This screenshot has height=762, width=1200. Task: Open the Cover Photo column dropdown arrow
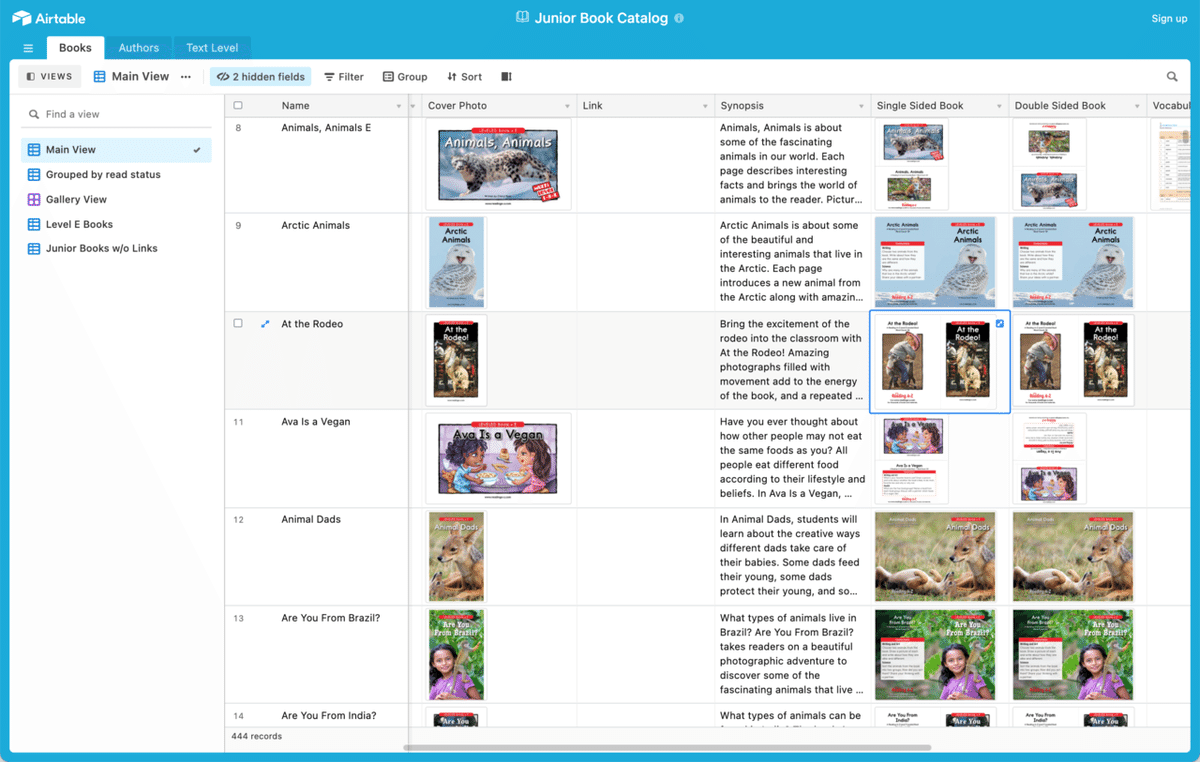point(566,106)
